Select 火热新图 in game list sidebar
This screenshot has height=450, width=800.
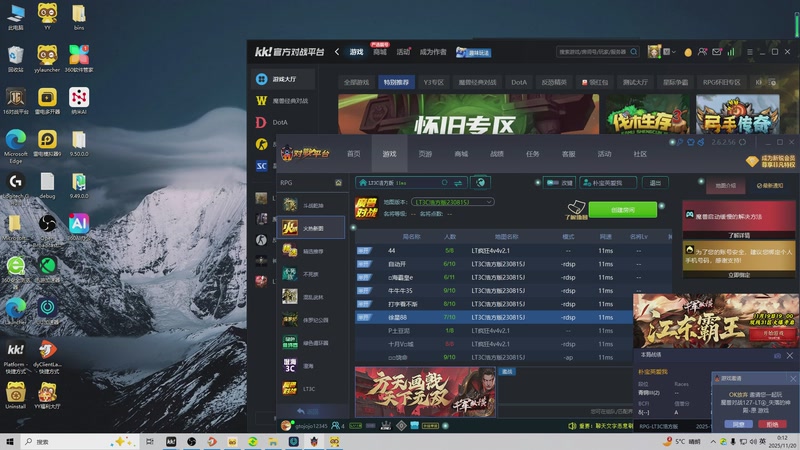pyautogui.click(x=311, y=228)
